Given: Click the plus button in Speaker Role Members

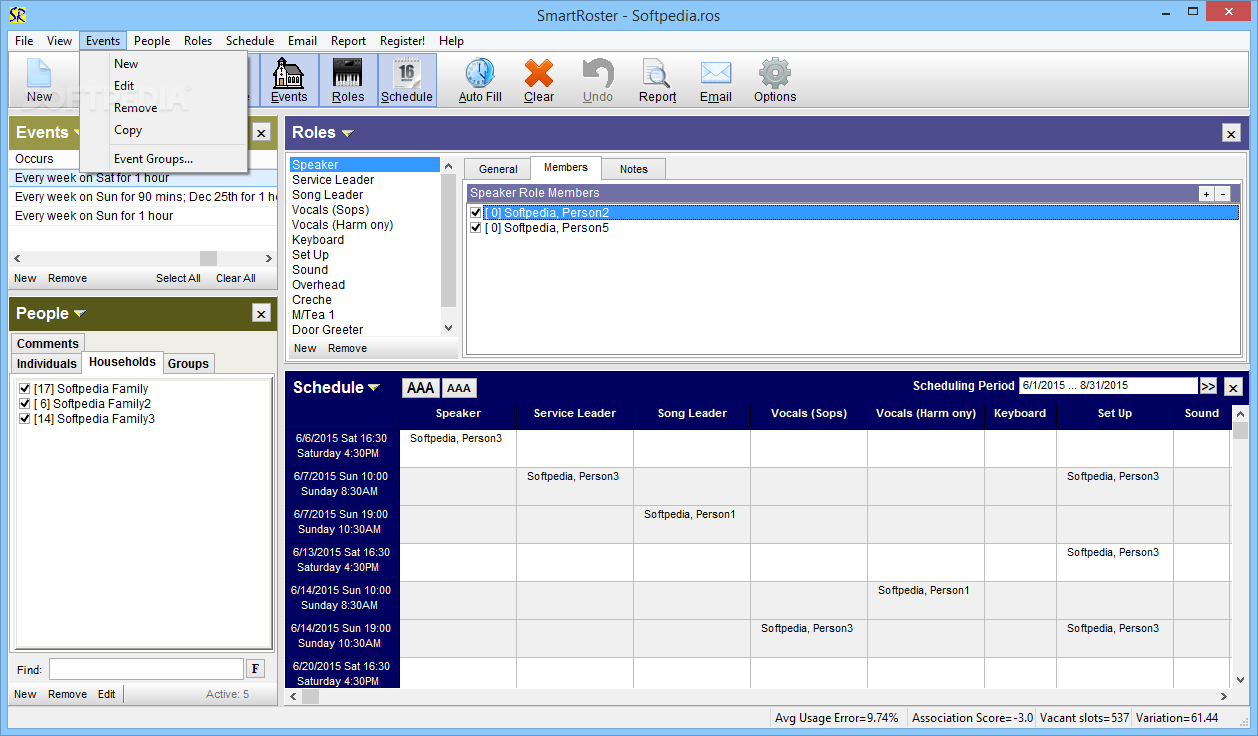Looking at the screenshot, I should point(1206,194).
